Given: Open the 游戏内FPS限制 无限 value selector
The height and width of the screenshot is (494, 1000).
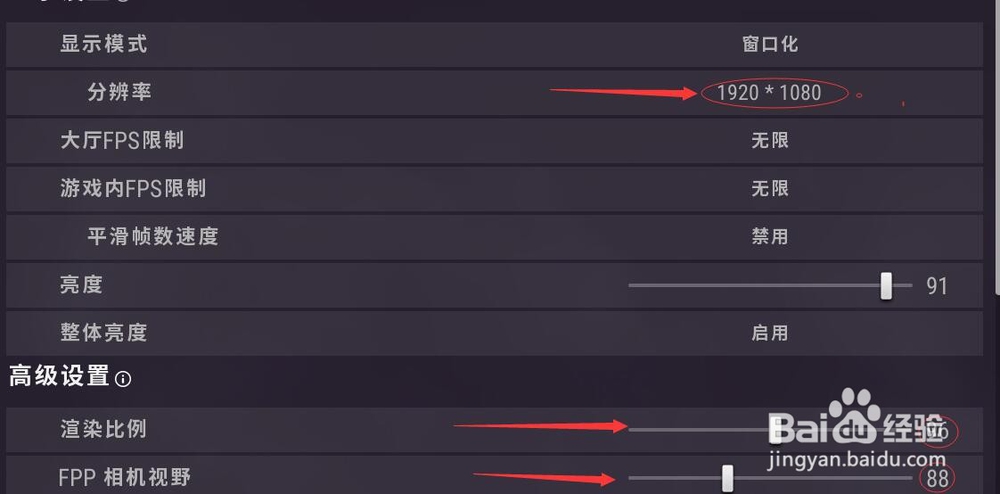Looking at the screenshot, I should (x=769, y=189).
